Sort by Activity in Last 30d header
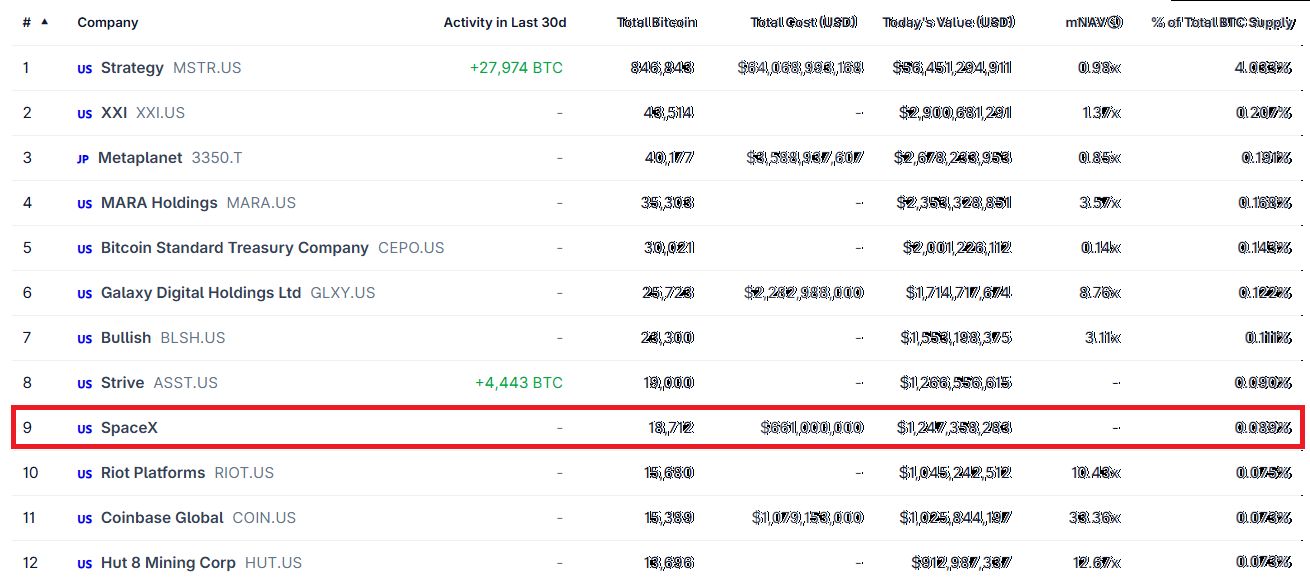Screen dimensions: 1310x585 click(505, 22)
